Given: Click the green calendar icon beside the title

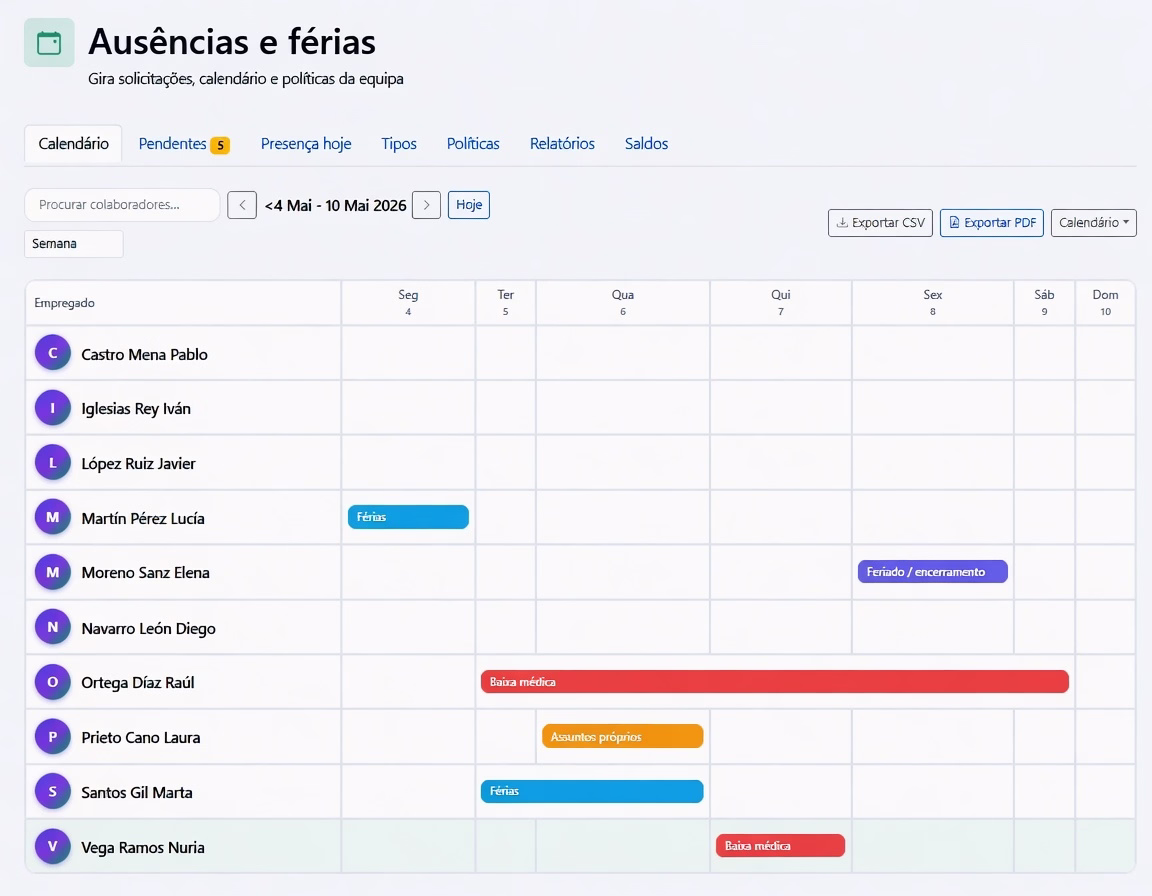Looking at the screenshot, I should pos(49,43).
